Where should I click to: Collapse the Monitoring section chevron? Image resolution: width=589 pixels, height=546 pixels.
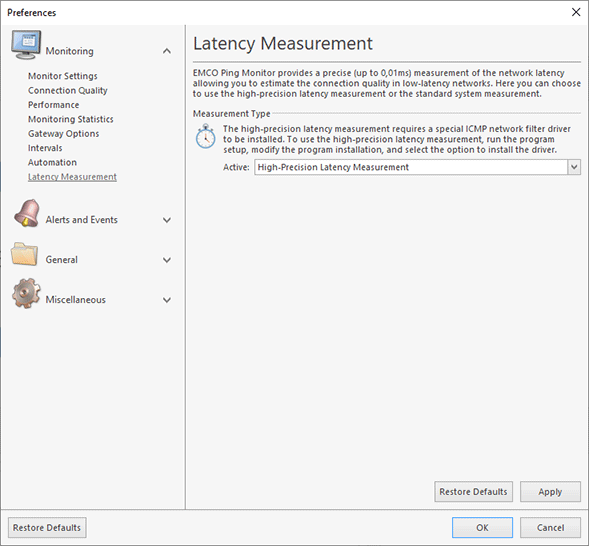(167, 51)
